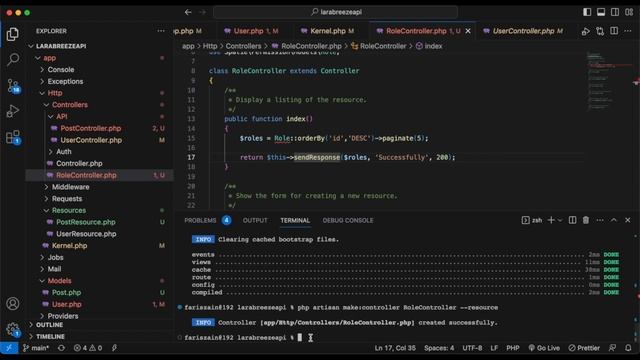Close the RoleController.php tab
640x360 pixels.
[x=468, y=31]
